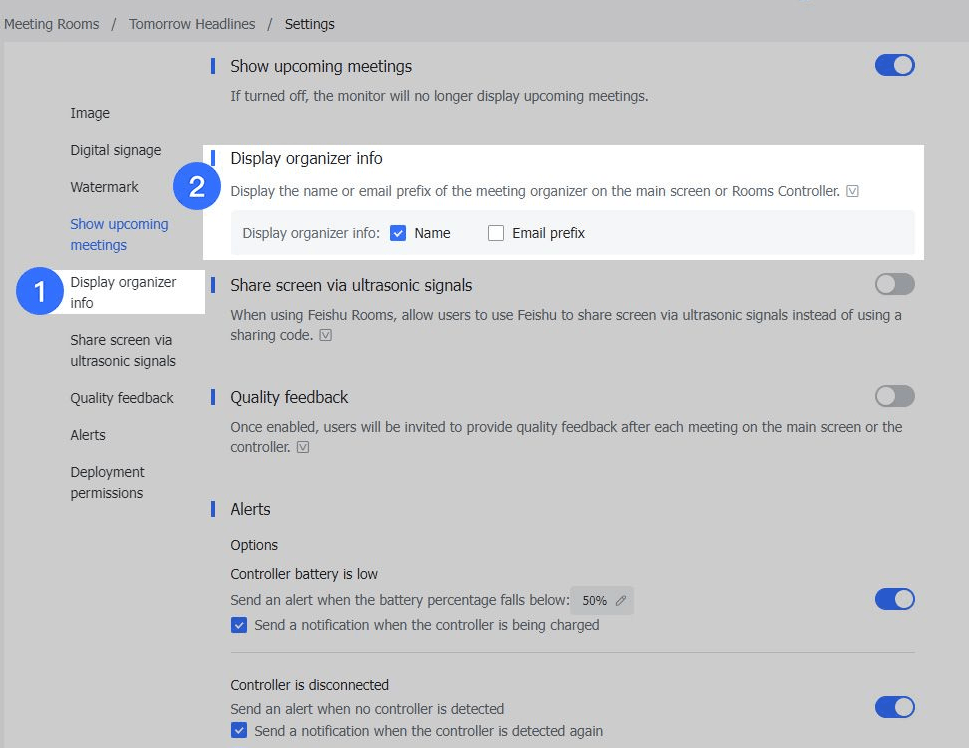The height and width of the screenshot is (748, 969).
Task: Open Digital signage settings
Action: point(116,150)
